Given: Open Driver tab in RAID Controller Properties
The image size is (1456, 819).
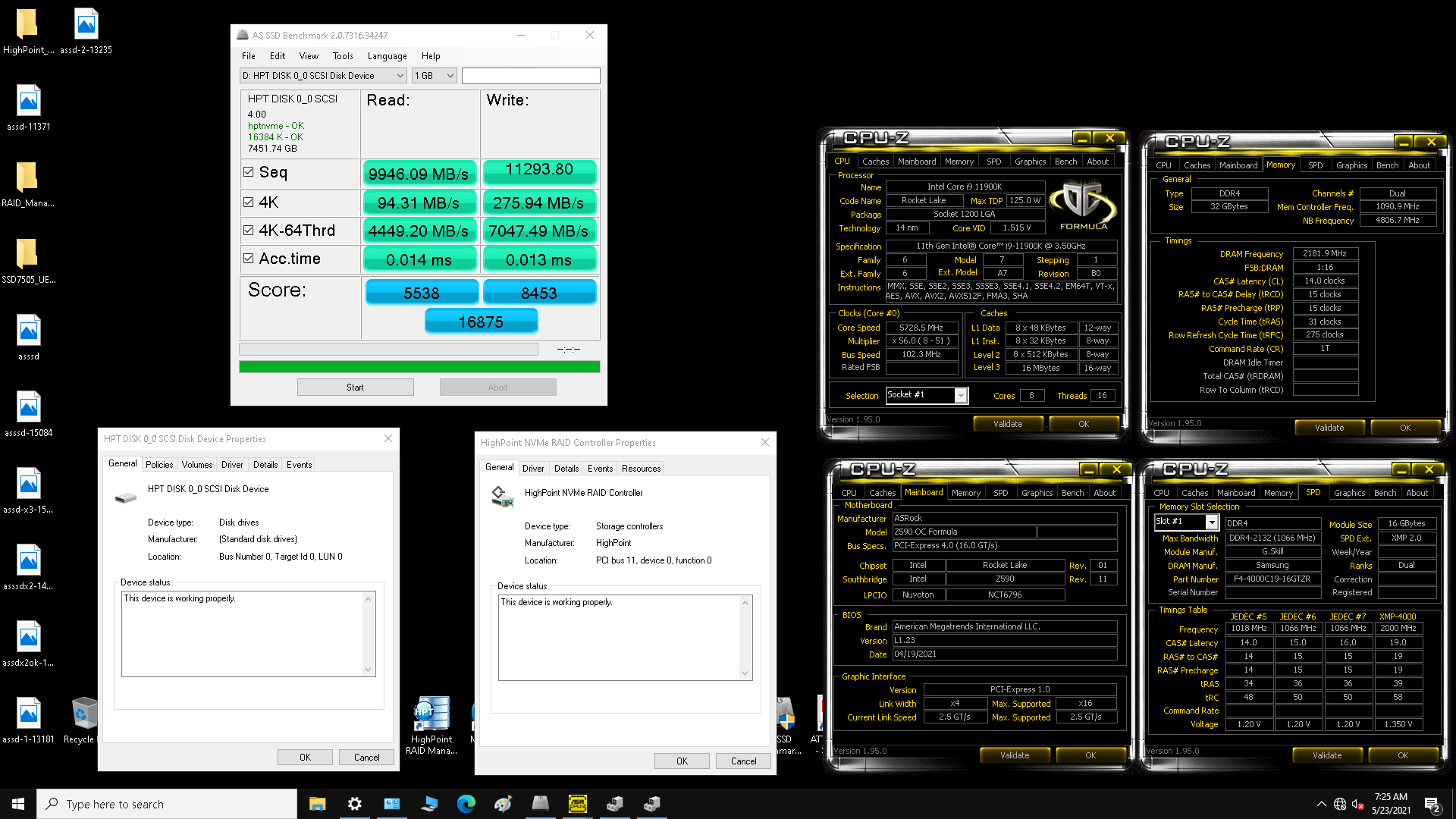Looking at the screenshot, I should [533, 469].
